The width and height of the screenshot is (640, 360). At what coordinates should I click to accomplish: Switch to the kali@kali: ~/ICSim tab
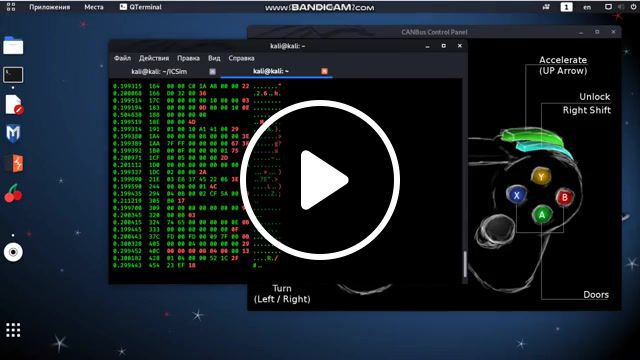(x=159, y=71)
